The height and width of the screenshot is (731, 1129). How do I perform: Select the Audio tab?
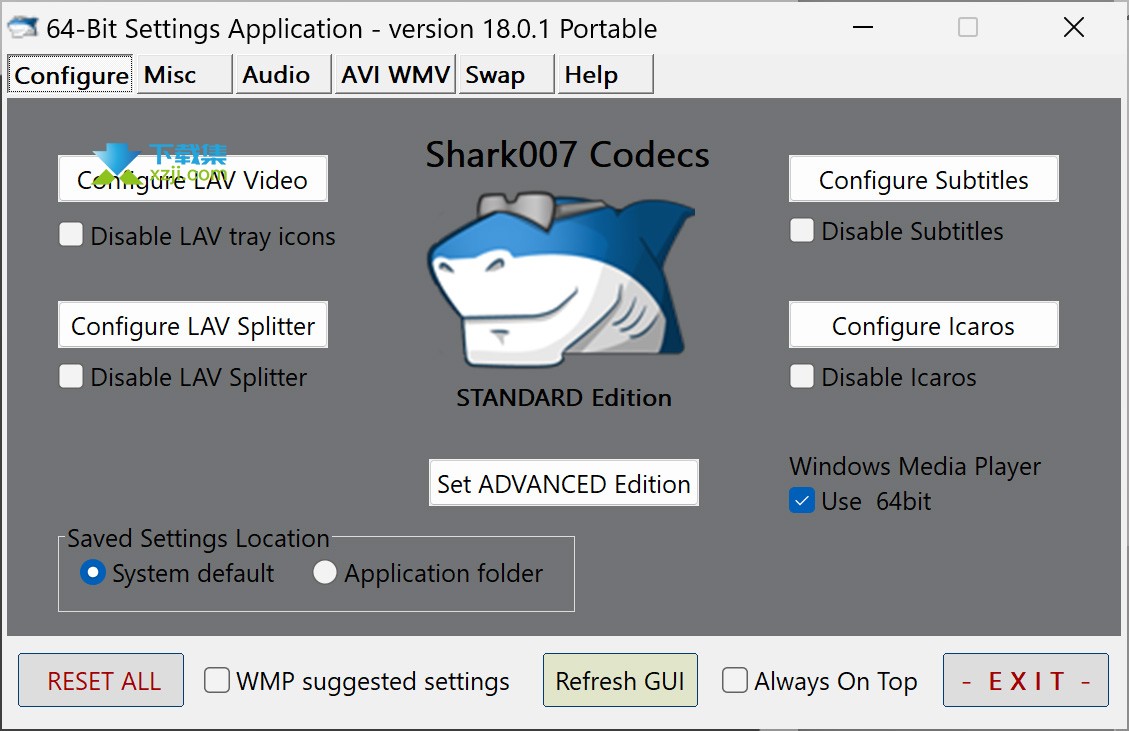coord(283,74)
